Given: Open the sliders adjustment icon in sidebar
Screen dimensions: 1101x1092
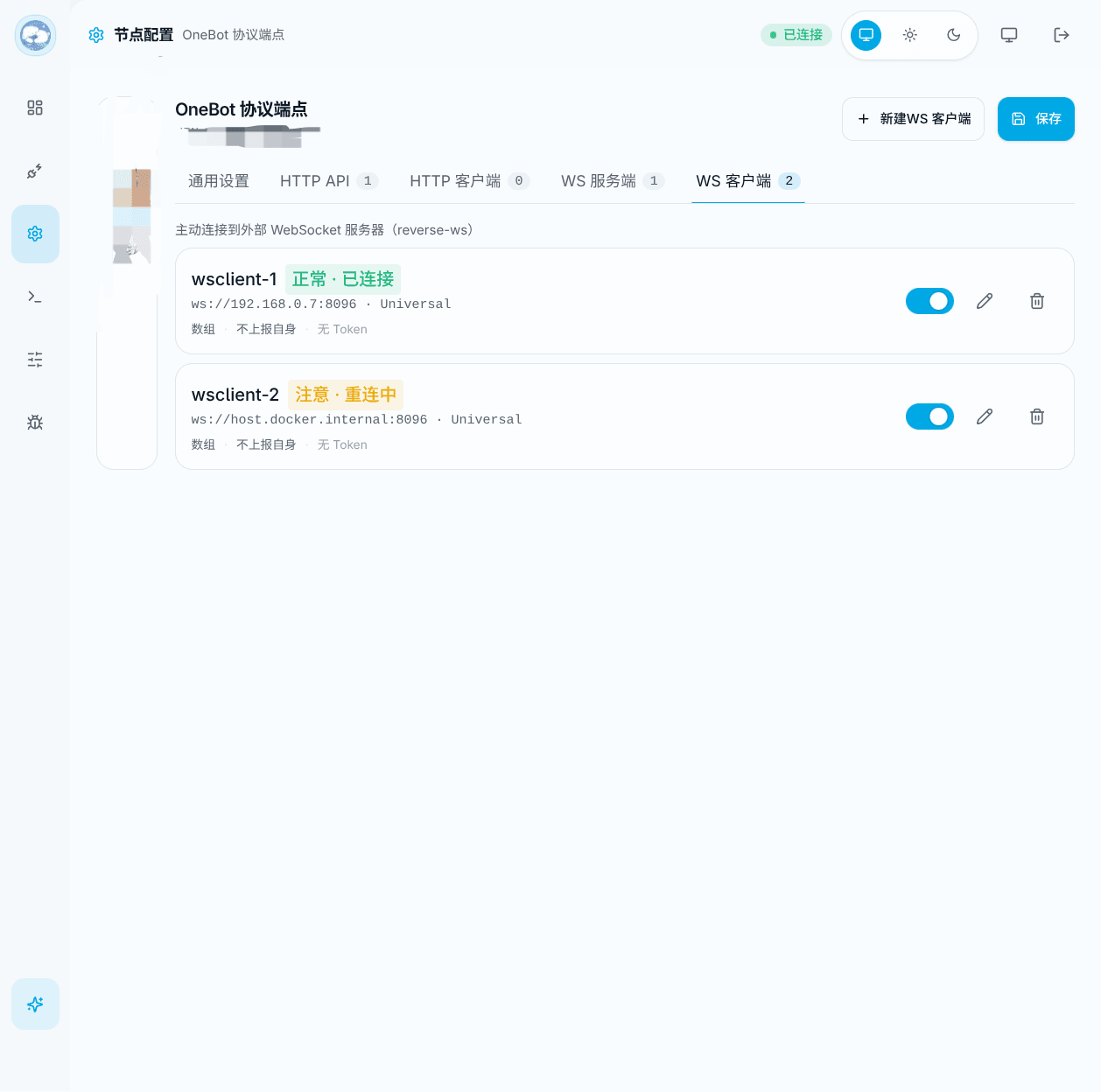Looking at the screenshot, I should 35,360.
